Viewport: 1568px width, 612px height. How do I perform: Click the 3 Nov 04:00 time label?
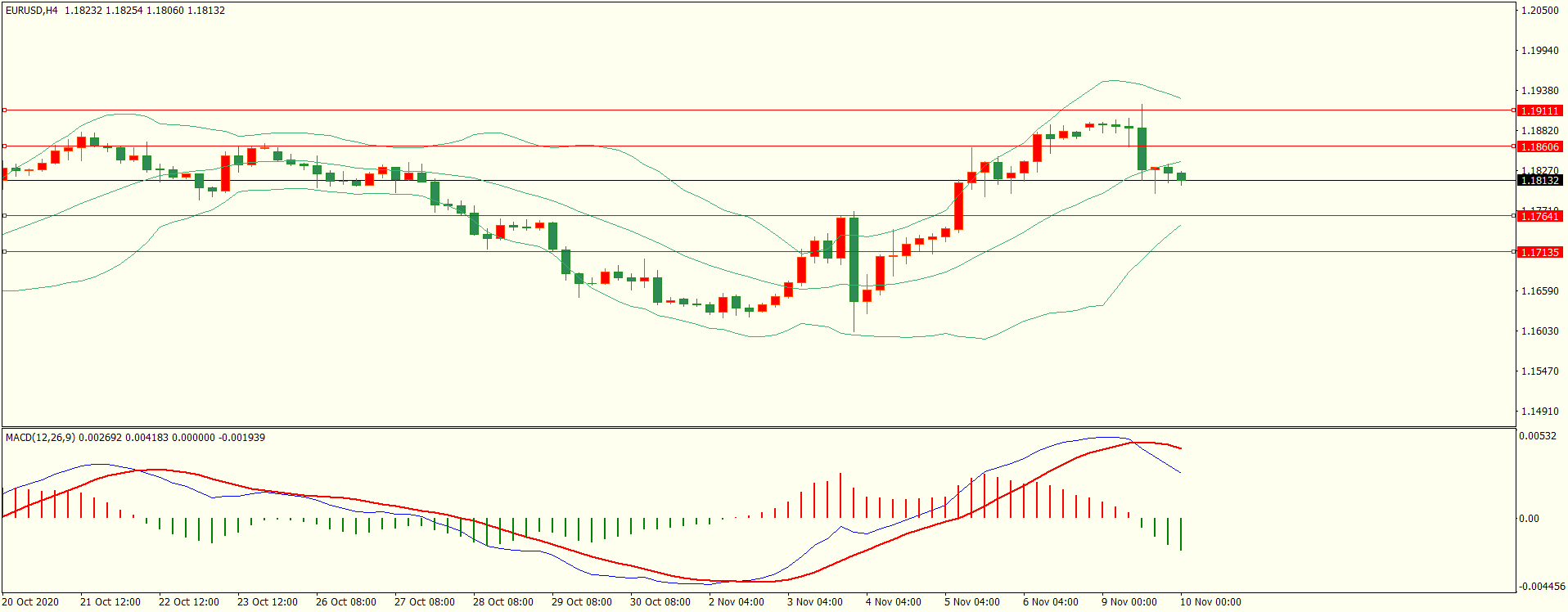pos(815,602)
